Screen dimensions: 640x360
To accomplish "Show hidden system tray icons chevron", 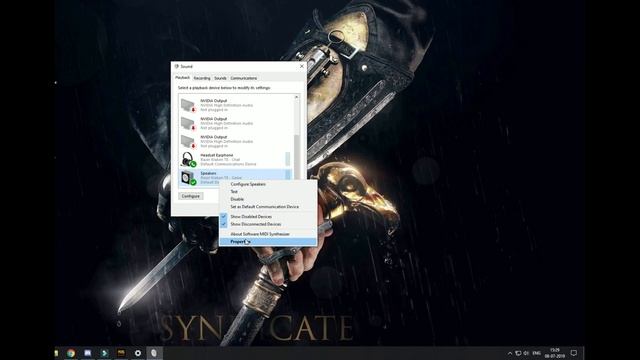I will coord(509,353).
